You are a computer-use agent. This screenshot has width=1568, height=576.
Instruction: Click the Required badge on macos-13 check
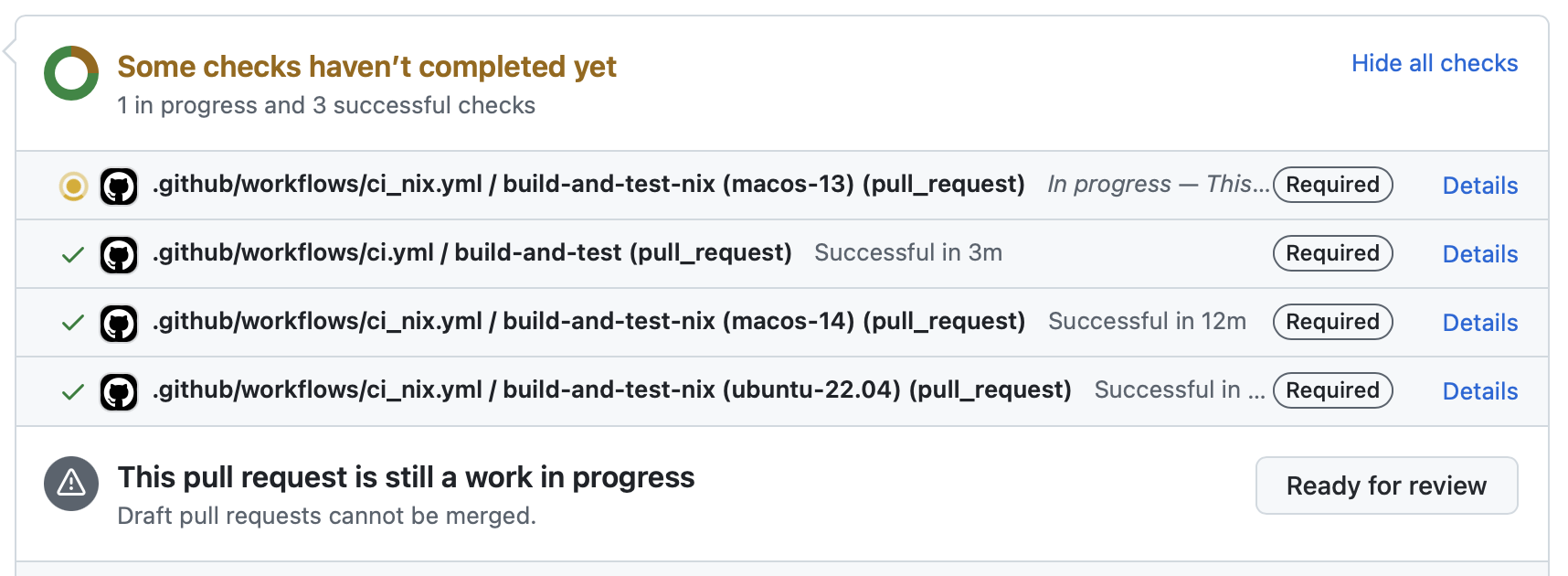point(1332,185)
